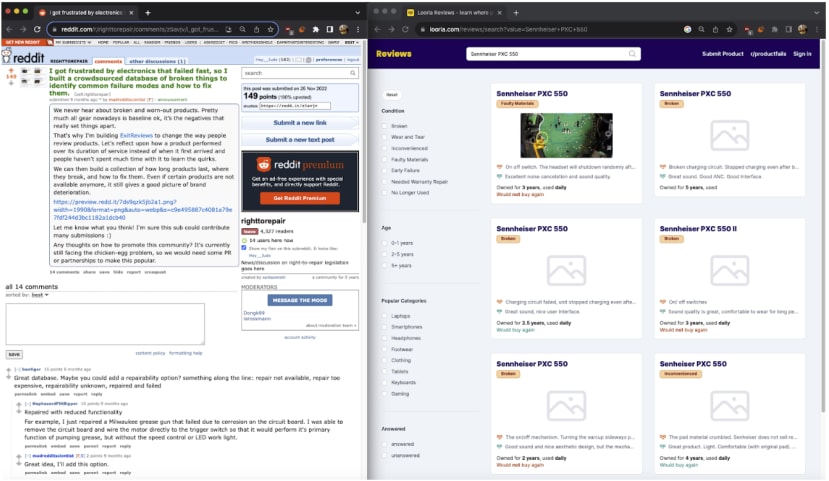829x481 pixels.
Task: Open comments sorted by best dropdown
Action: coord(40,295)
